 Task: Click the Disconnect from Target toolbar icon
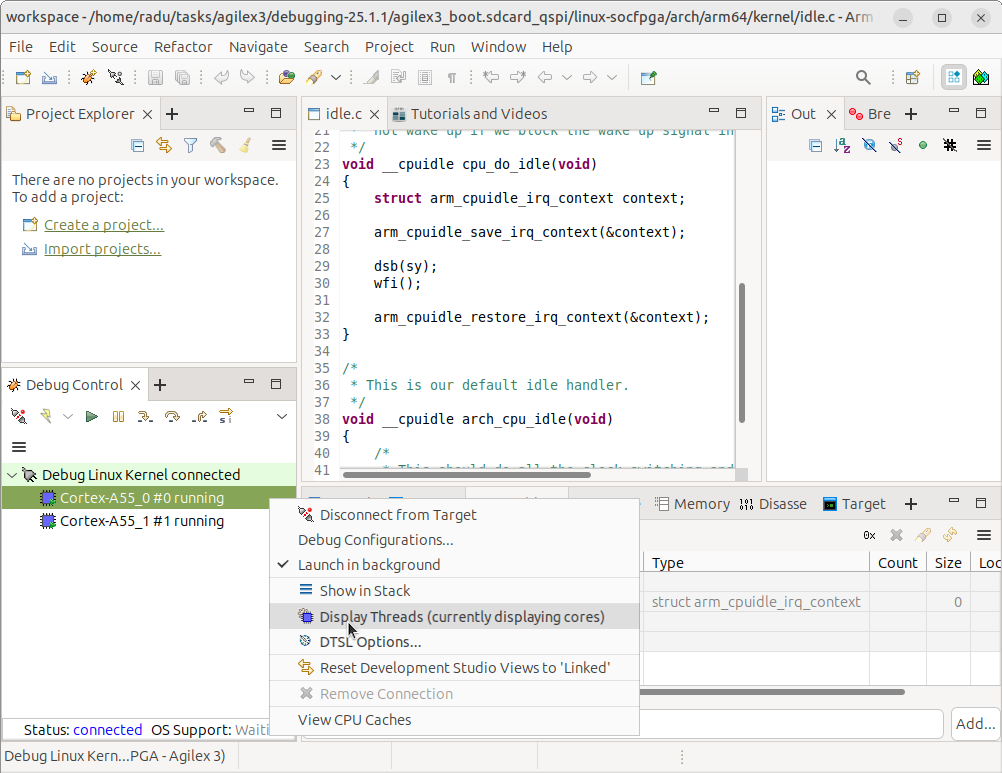coord(18,416)
